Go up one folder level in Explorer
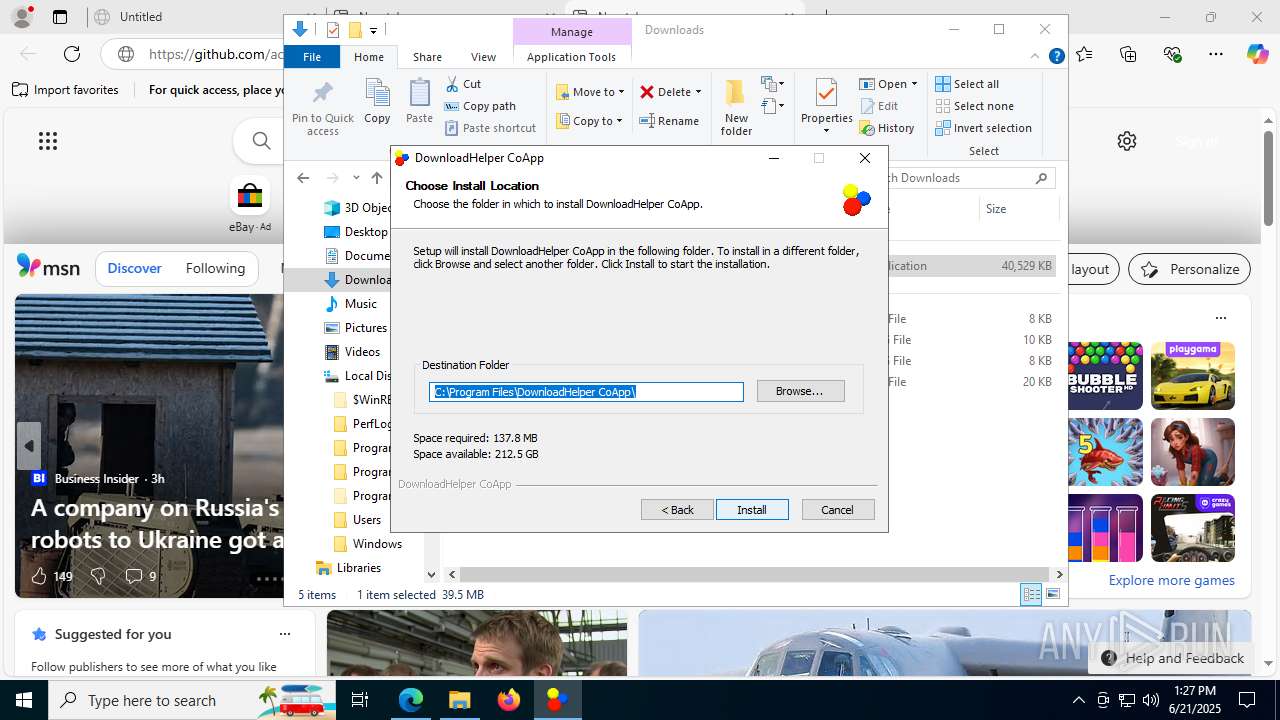The width and height of the screenshot is (1280, 720). point(376,178)
